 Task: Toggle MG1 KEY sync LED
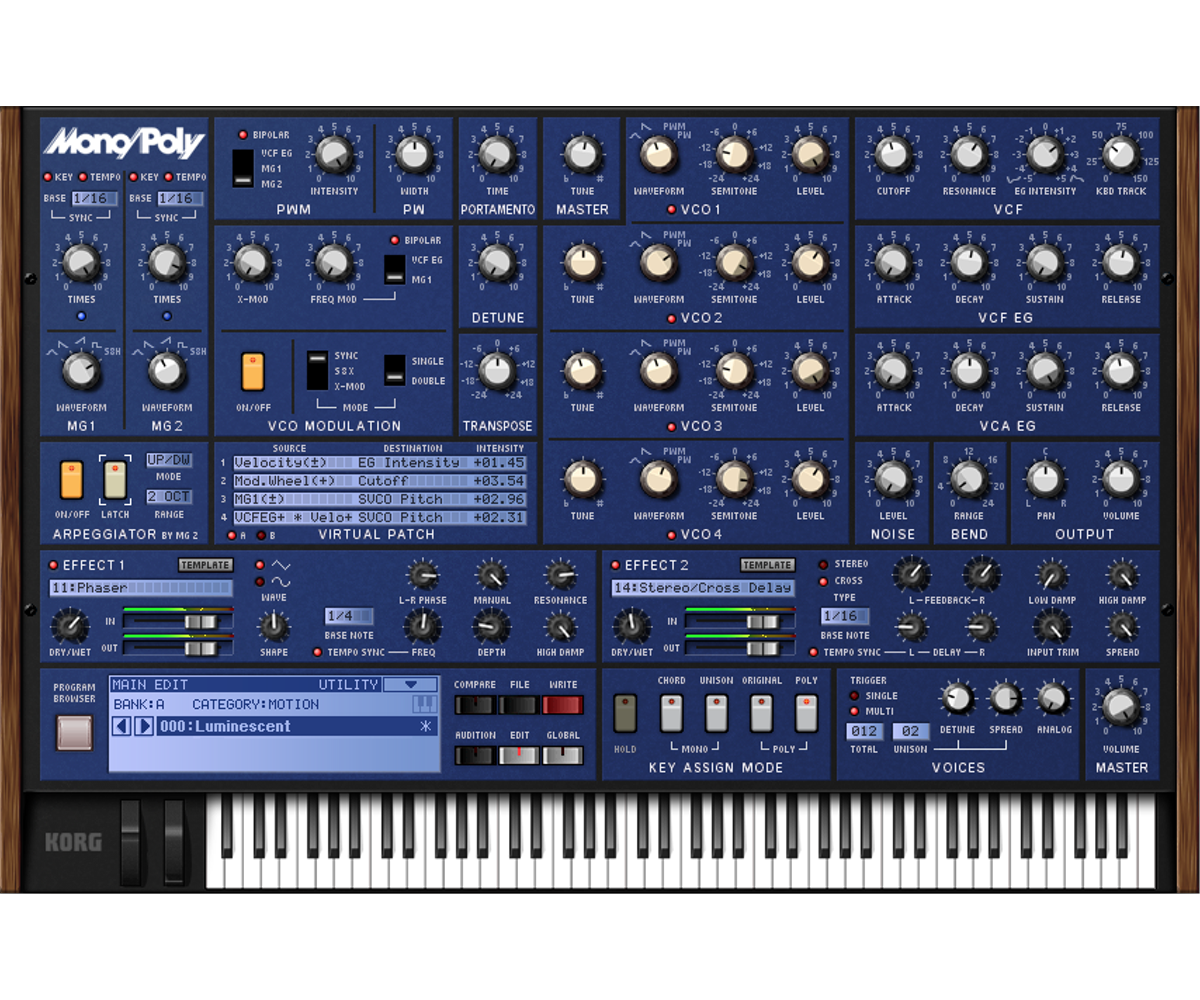[48, 177]
